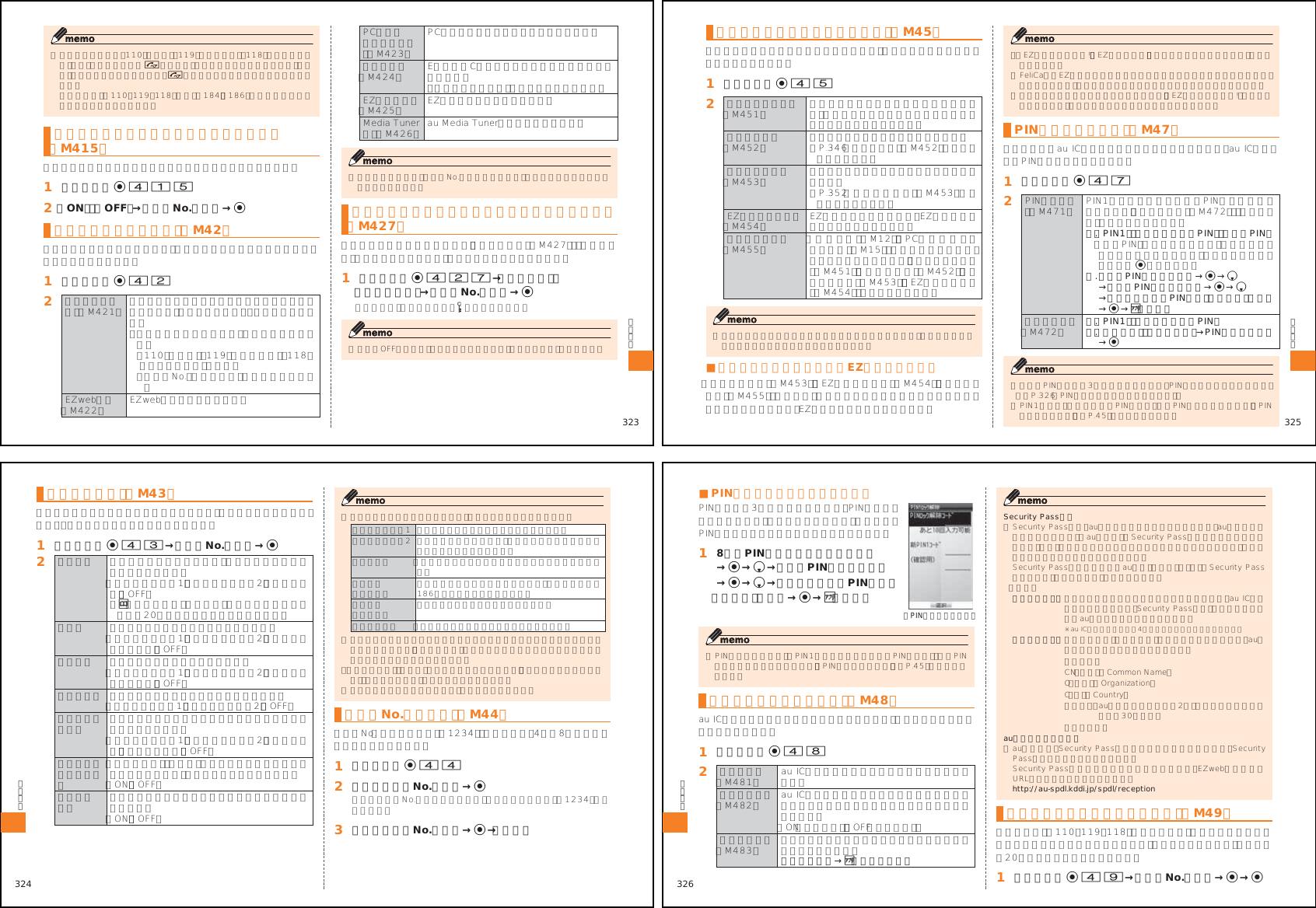
Task: Follow the P.346 page reference in the M452 row
Action: coord(831,147)
